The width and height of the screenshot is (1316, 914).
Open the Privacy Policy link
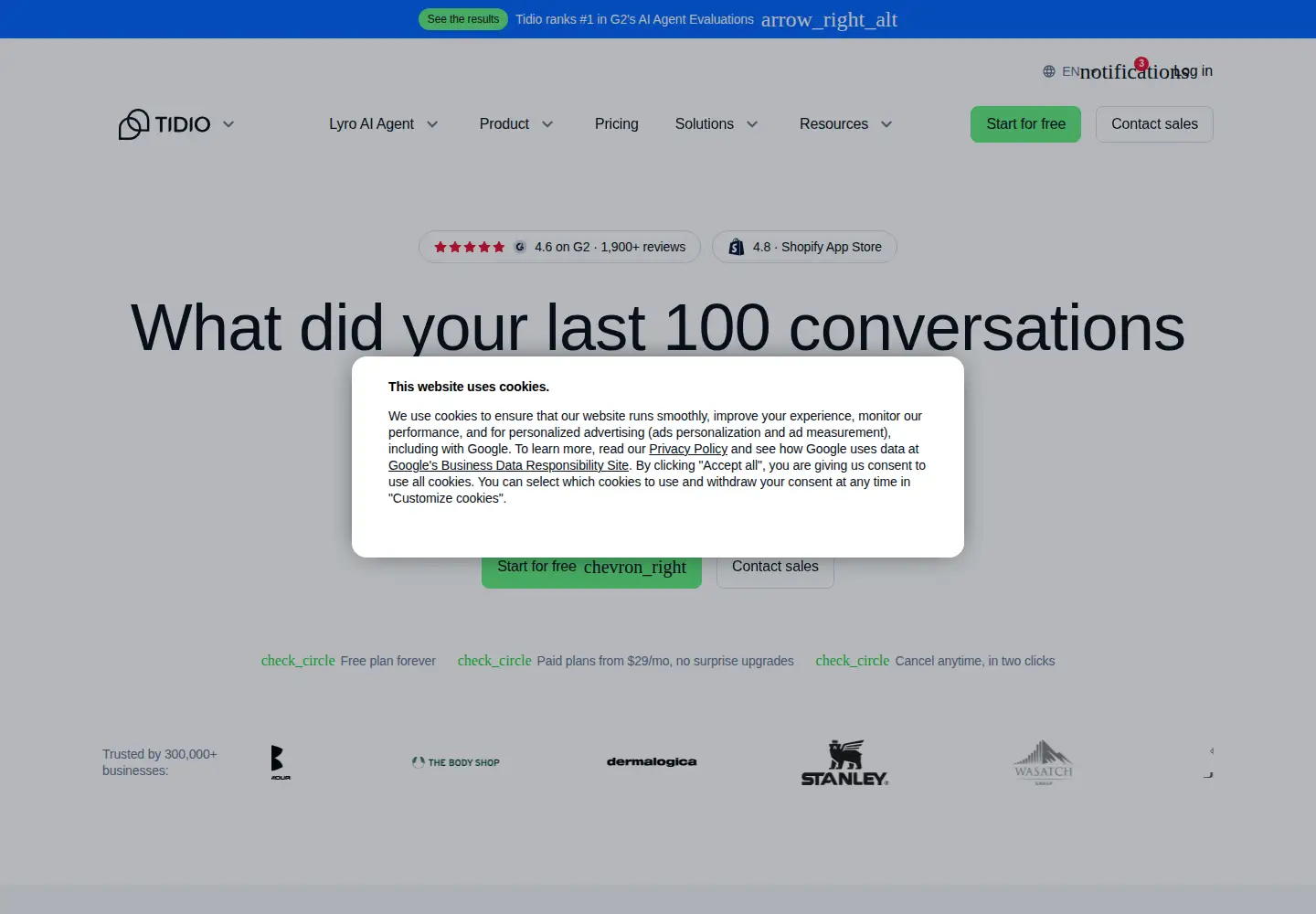tap(688, 449)
